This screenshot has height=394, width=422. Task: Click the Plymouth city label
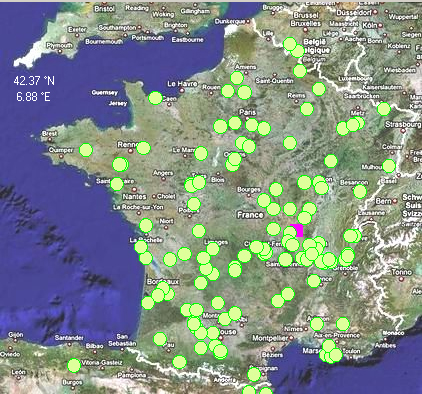pyautogui.click(x=59, y=46)
